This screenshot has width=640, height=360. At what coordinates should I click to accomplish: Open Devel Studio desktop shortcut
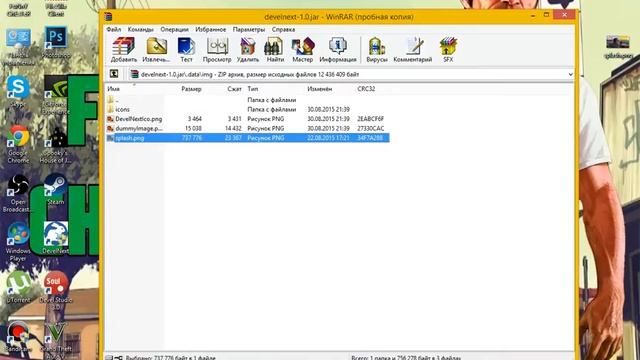point(56,291)
